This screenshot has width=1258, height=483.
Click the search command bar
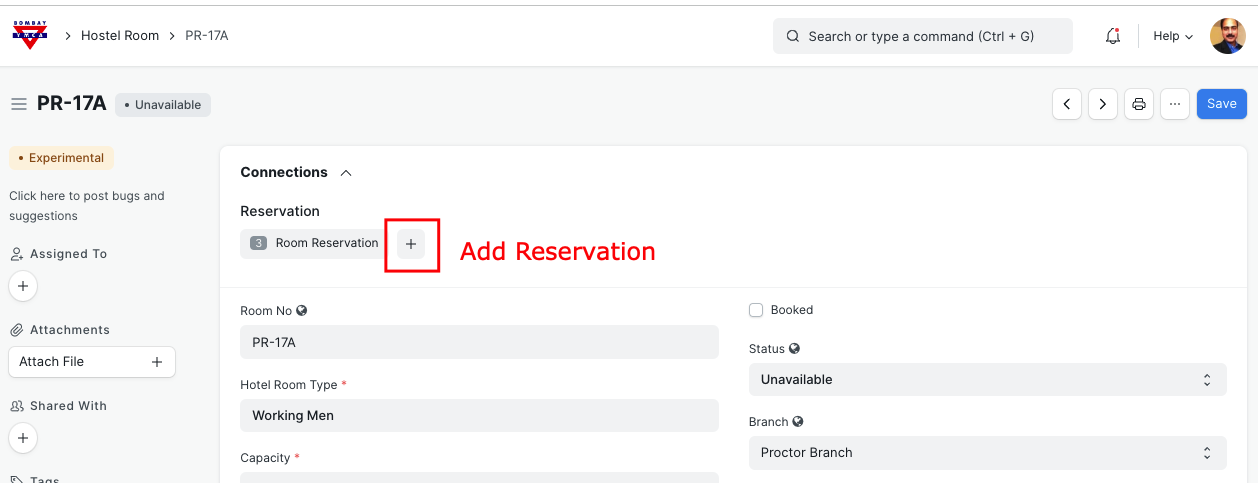coord(922,36)
